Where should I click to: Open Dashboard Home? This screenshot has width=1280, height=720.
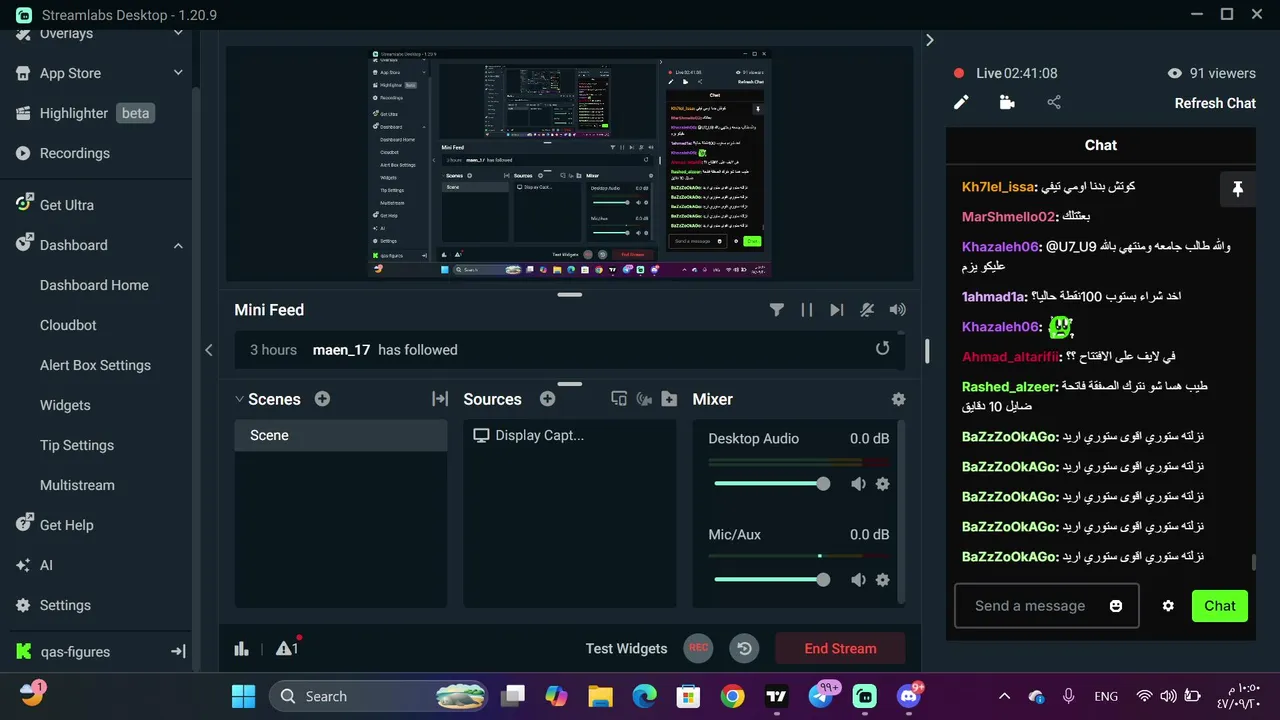94,285
